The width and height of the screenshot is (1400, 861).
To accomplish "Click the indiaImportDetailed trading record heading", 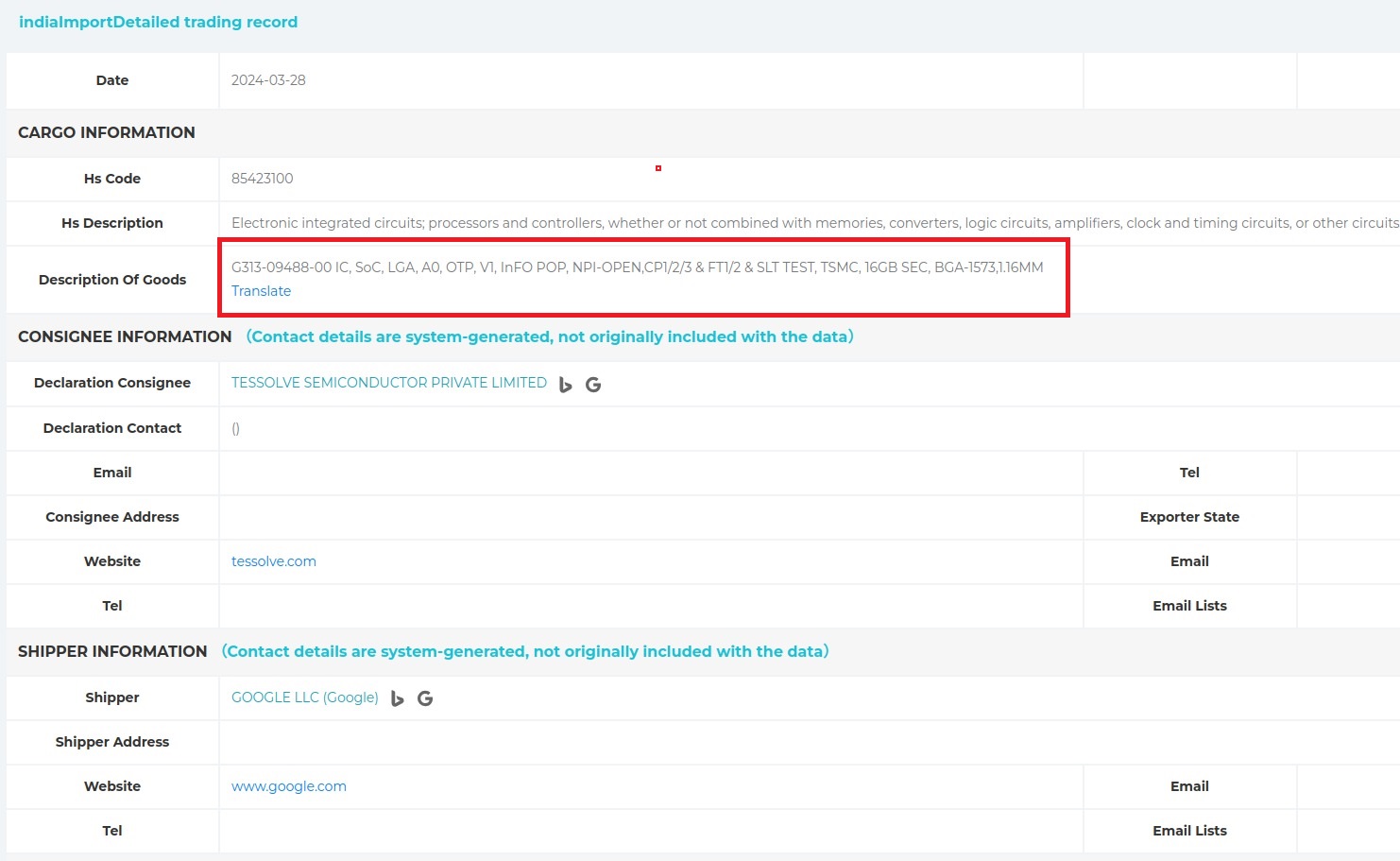I will 158,22.
